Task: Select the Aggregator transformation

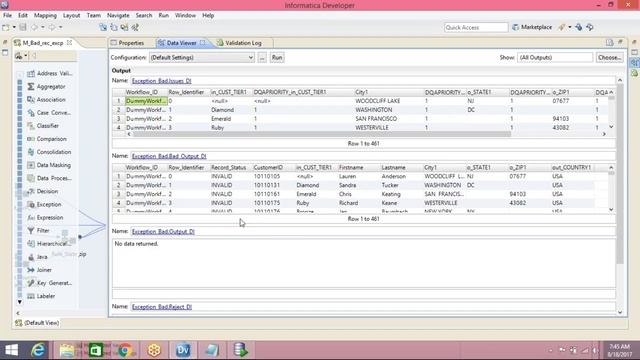Action: click(x=46, y=87)
